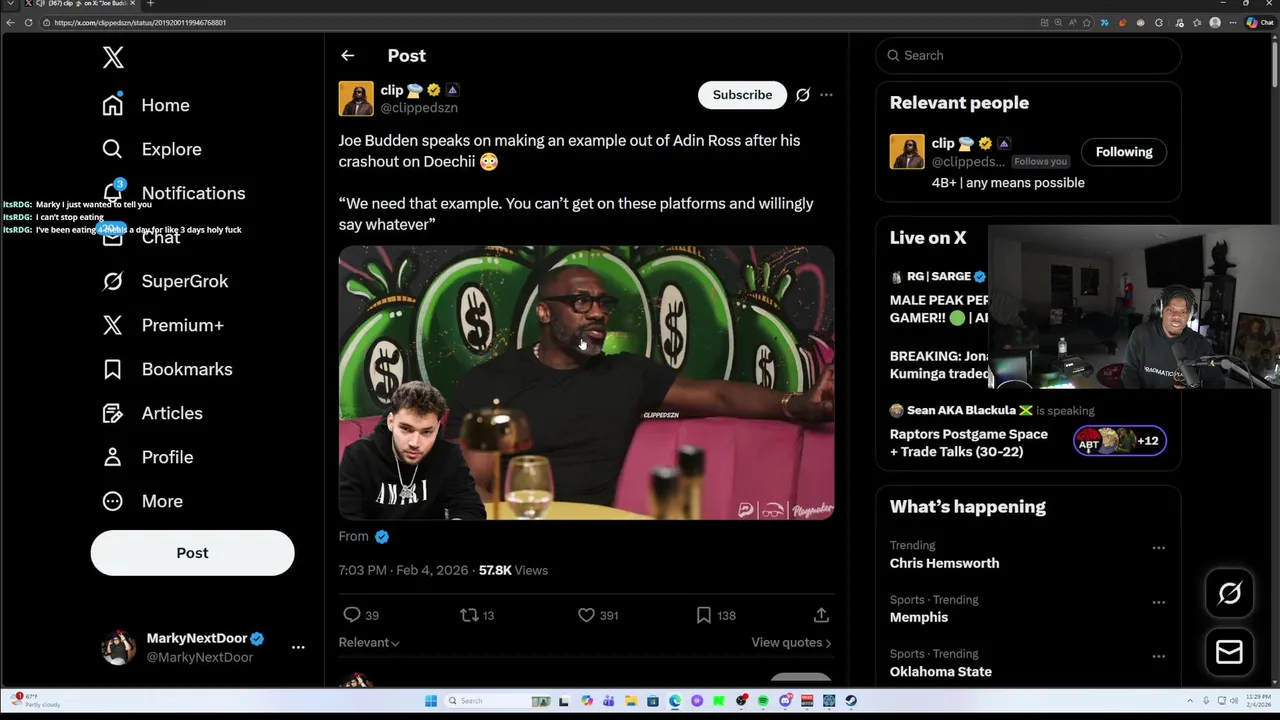Click the Grok explain icon on post

pyautogui.click(x=802, y=95)
